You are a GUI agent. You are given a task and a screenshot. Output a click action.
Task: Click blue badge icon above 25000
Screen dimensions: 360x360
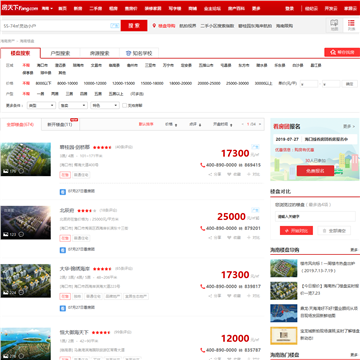tap(255, 210)
